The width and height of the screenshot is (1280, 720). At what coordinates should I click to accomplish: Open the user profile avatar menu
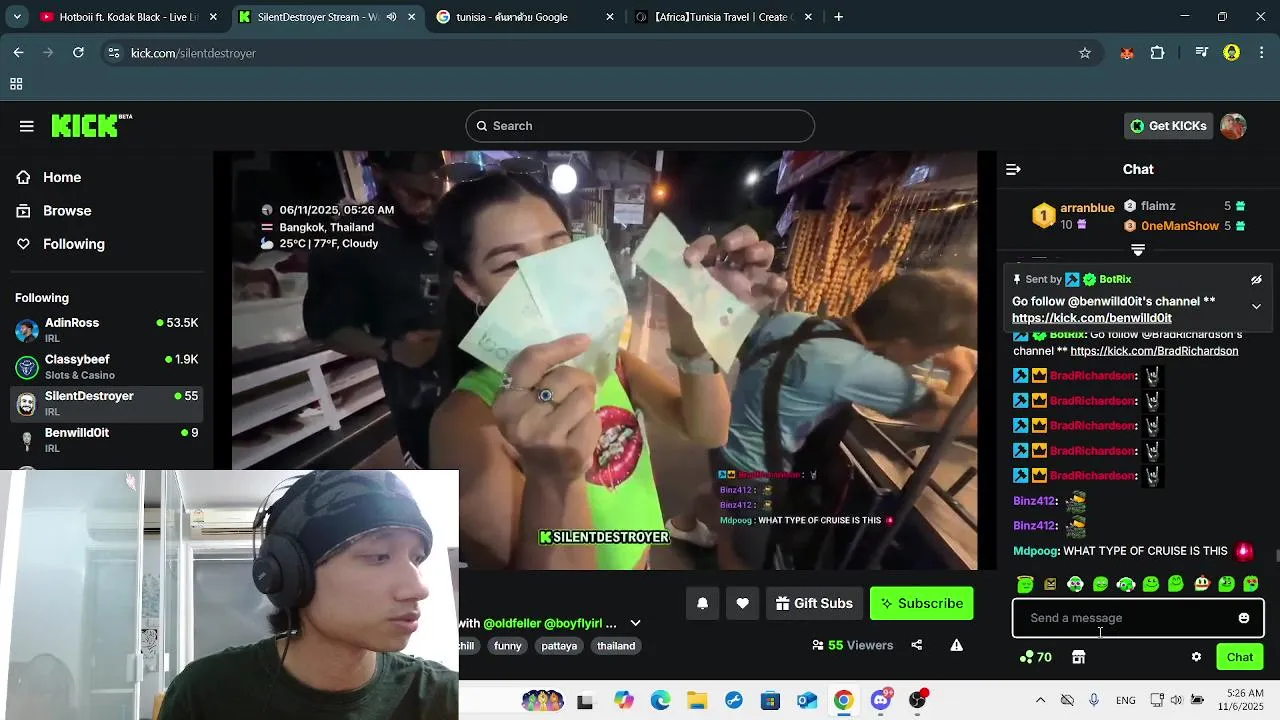click(x=1233, y=126)
